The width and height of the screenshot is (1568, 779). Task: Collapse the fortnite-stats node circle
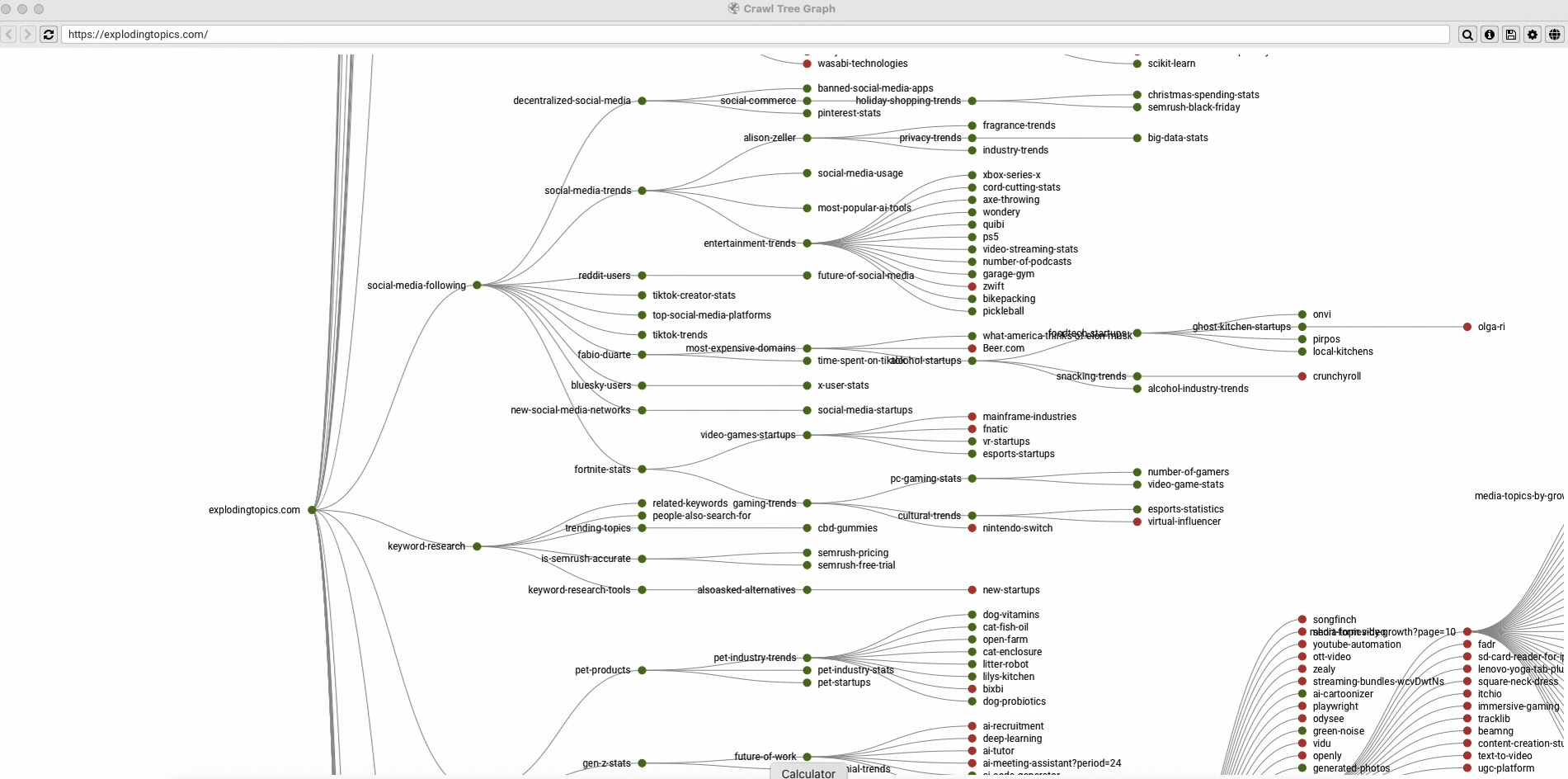click(642, 470)
